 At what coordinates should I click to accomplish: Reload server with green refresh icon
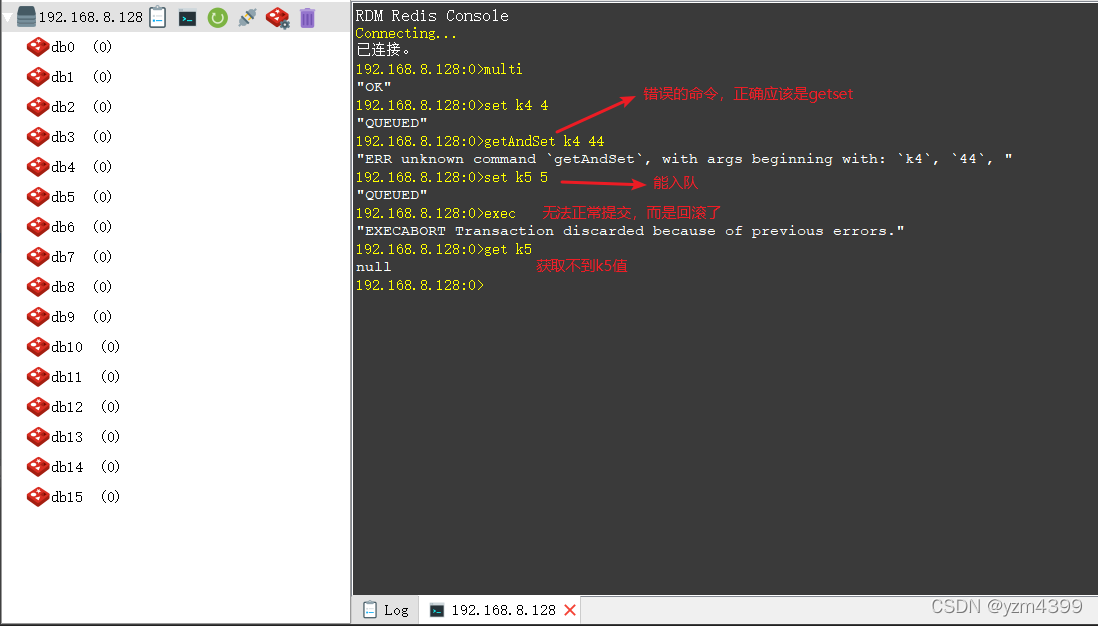pyautogui.click(x=218, y=18)
